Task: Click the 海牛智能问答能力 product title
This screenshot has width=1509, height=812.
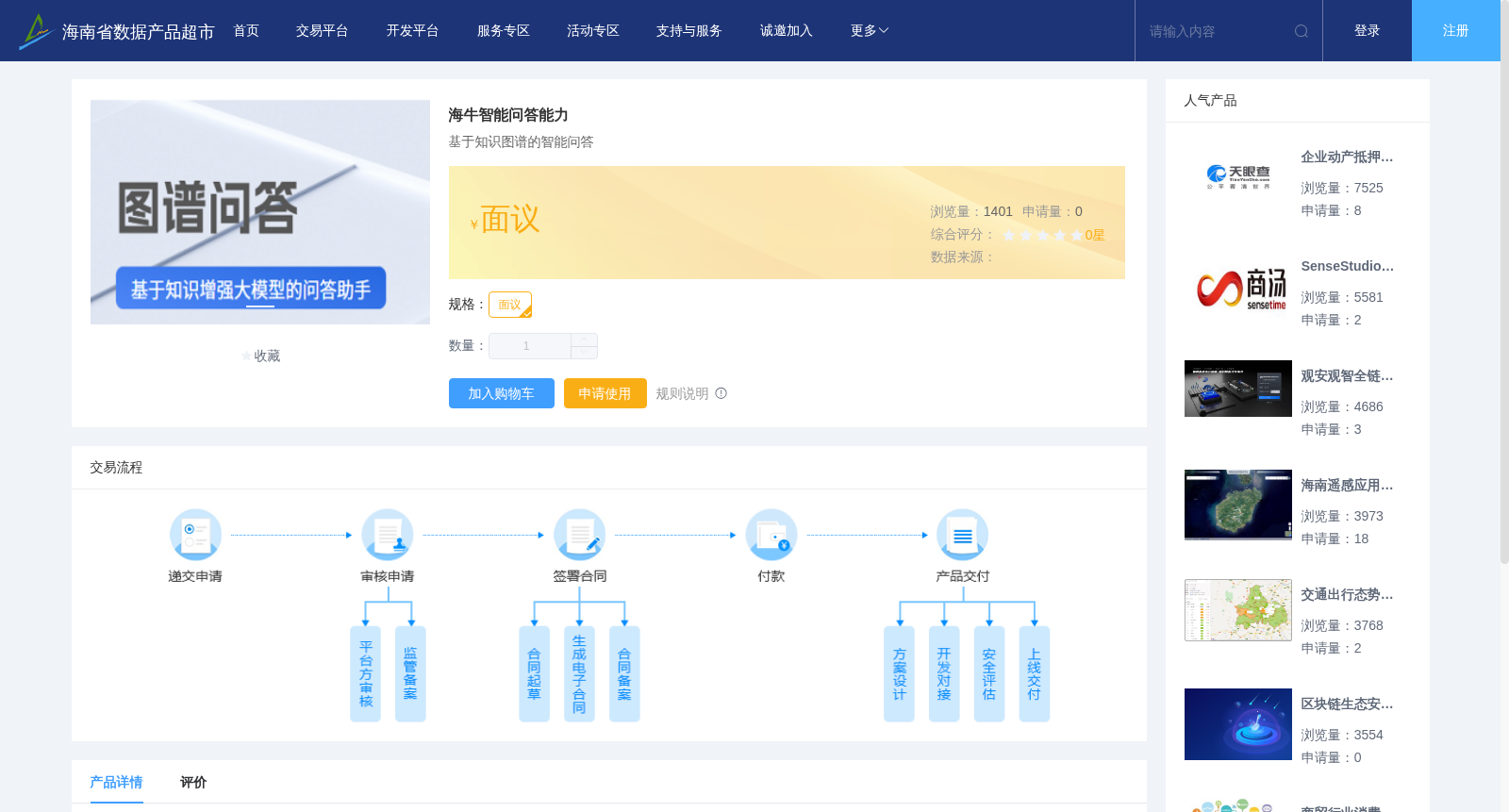Action: pos(508,115)
